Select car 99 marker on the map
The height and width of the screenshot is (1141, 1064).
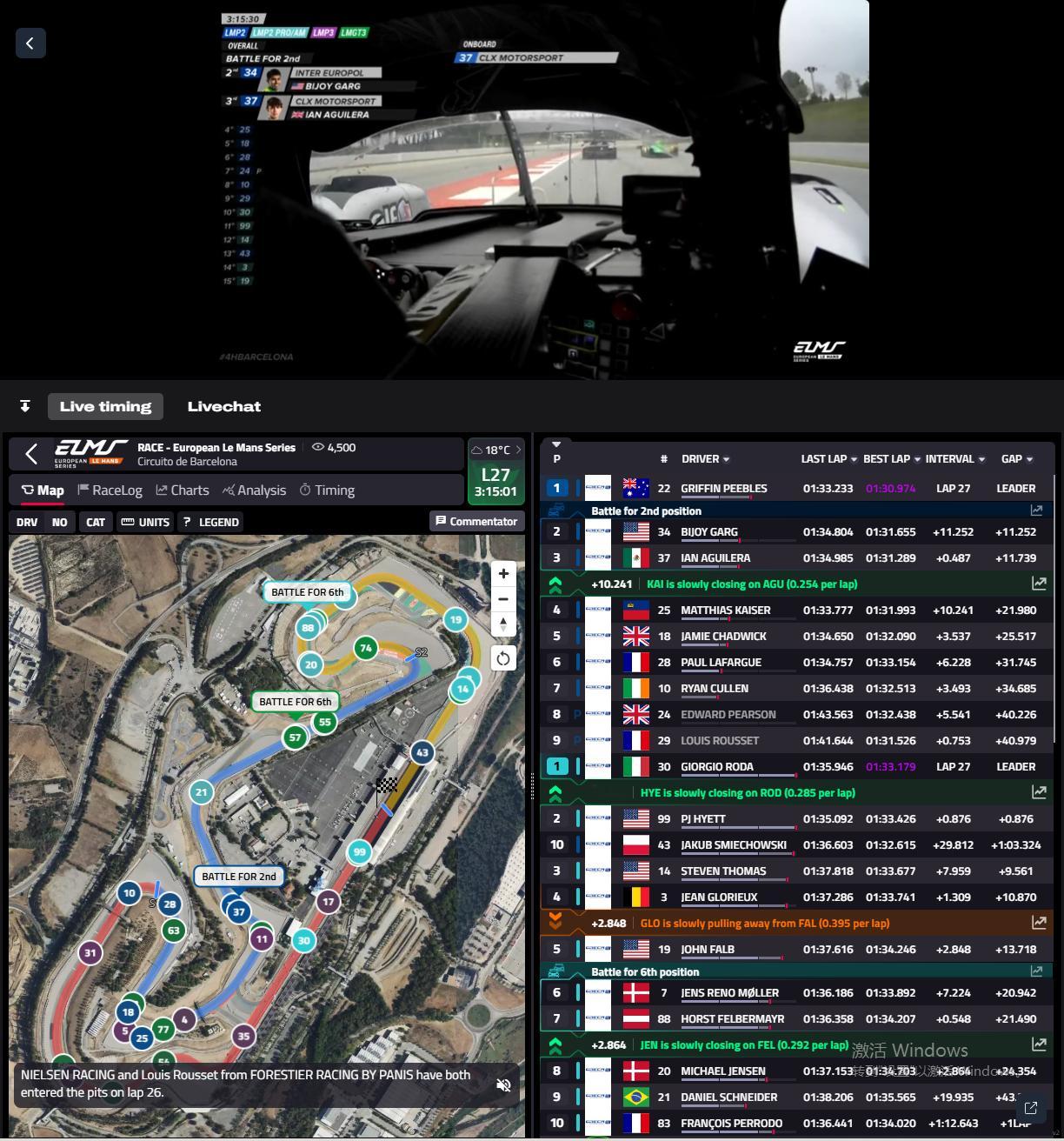[x=359, y=852]
